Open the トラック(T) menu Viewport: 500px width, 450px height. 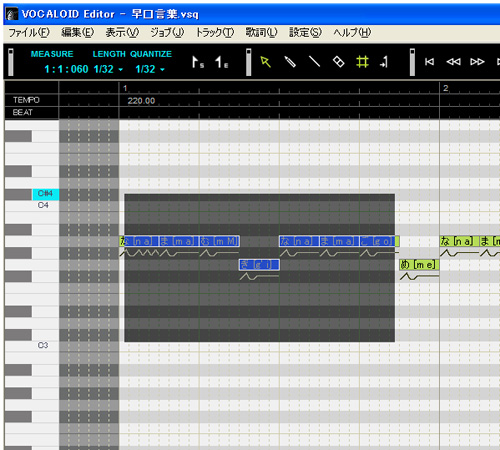coord(215,33)
